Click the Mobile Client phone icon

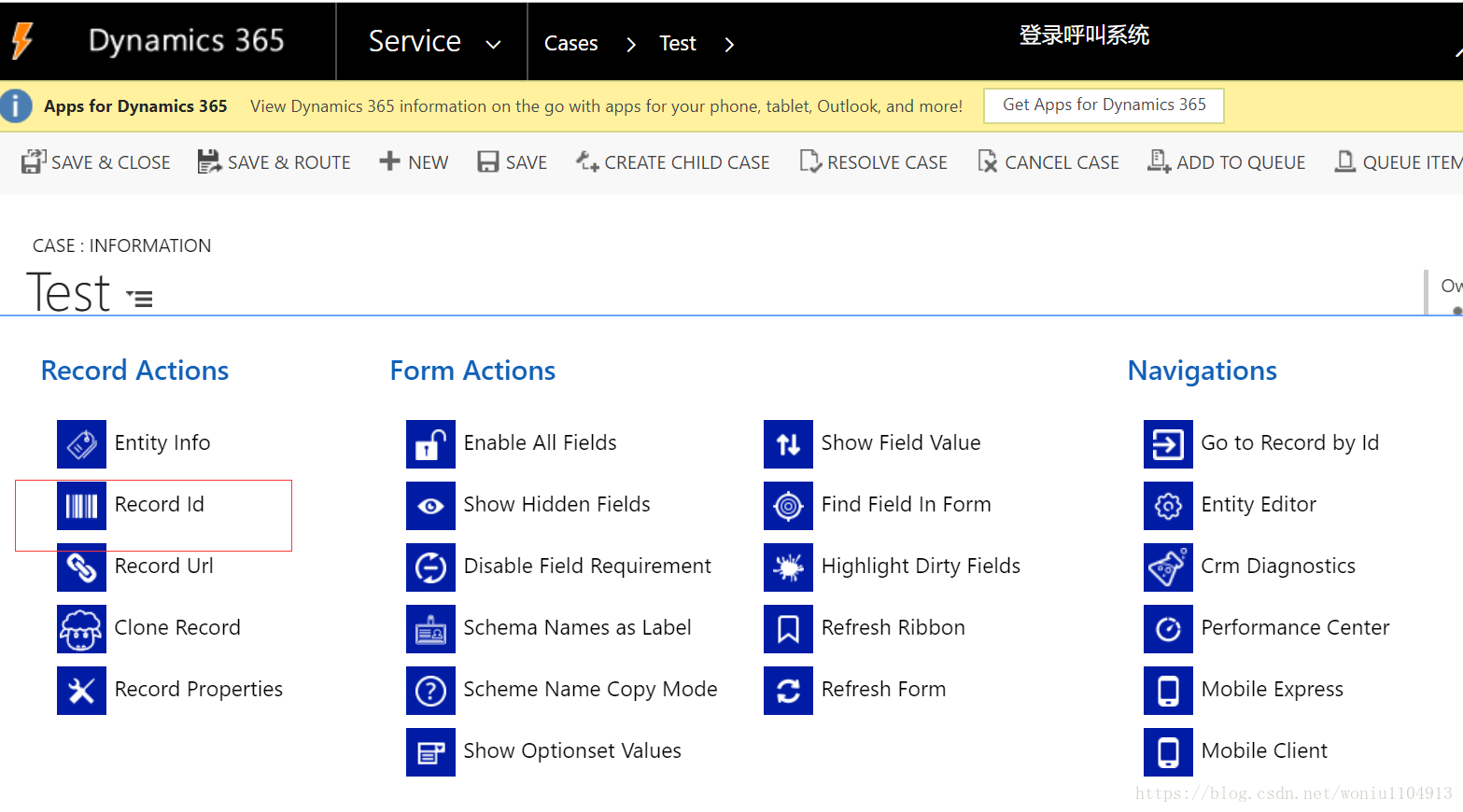point(1168,752)
